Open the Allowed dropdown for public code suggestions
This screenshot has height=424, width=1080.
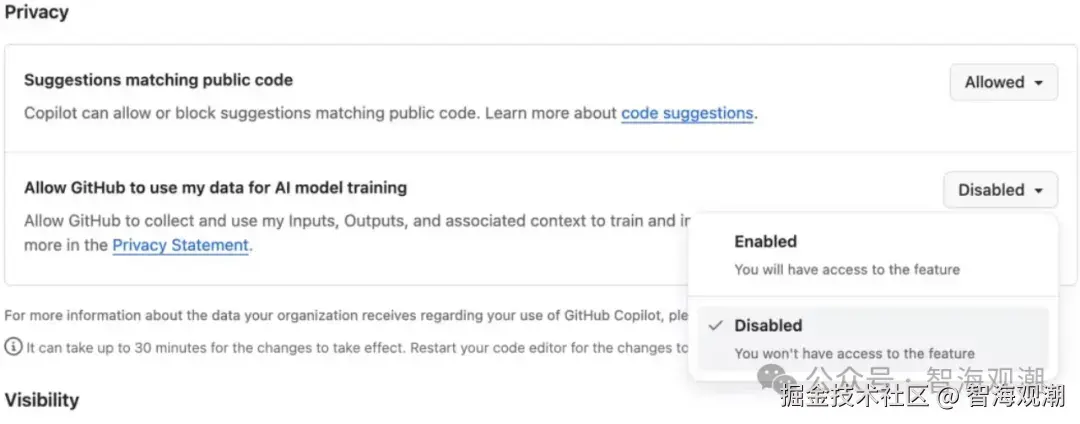[1003, 83]
